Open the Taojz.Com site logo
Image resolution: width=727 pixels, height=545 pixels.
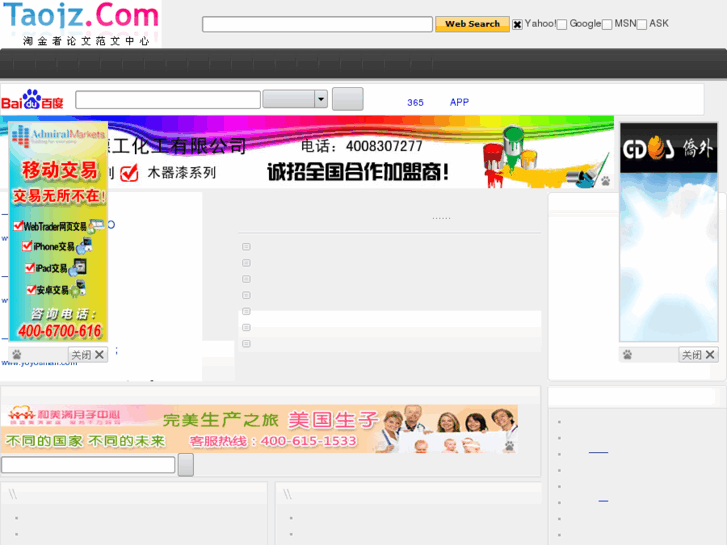[x=81, y=23]
